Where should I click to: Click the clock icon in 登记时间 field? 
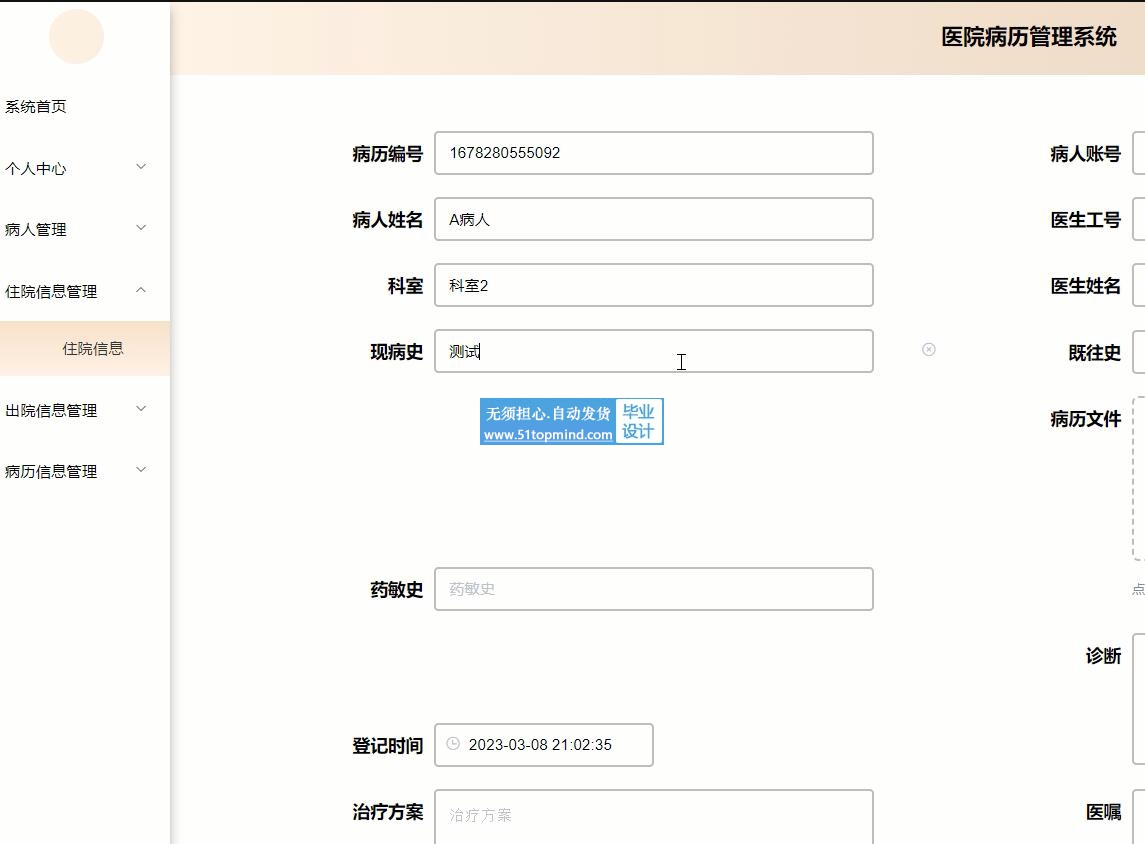pyautogui.click(x=453, y=744)
